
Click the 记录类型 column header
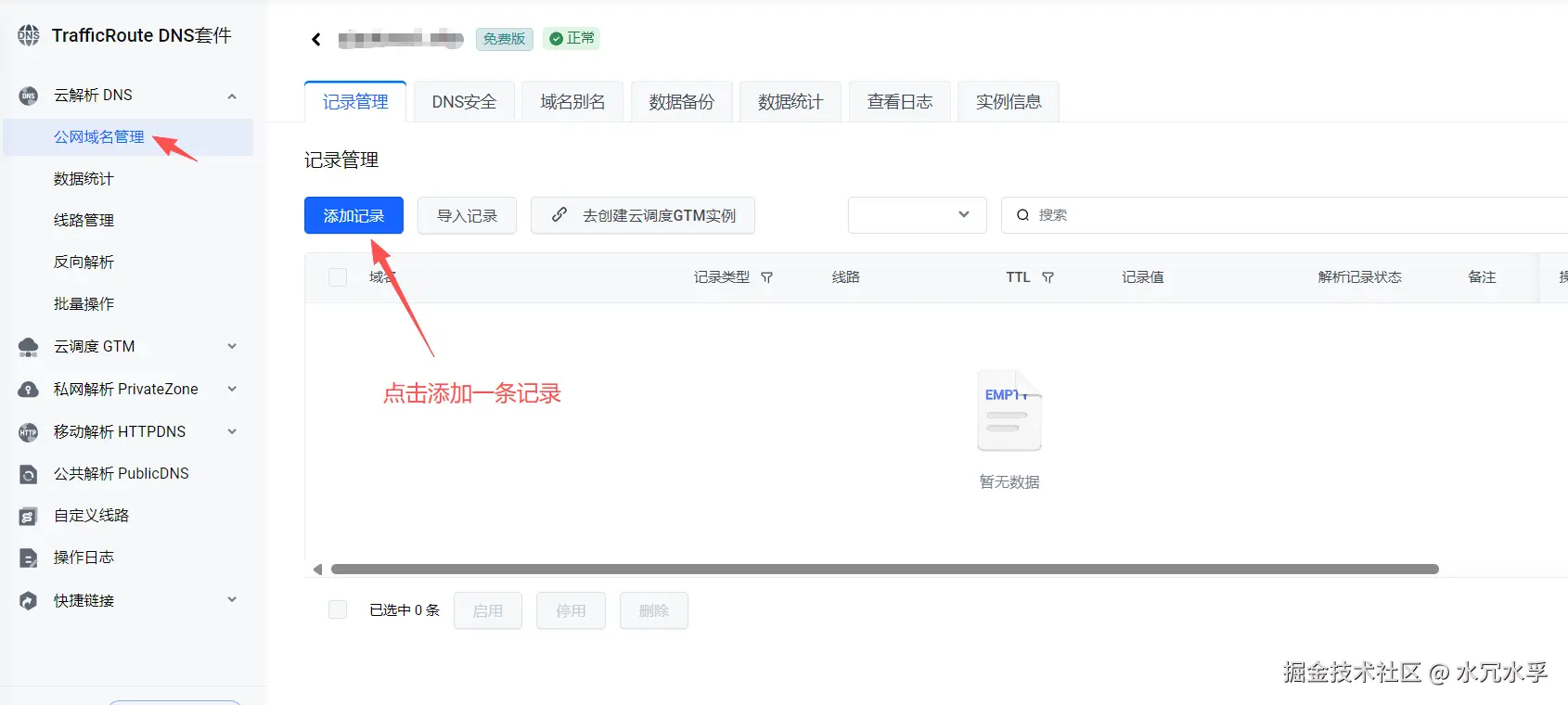coord(722,277)
